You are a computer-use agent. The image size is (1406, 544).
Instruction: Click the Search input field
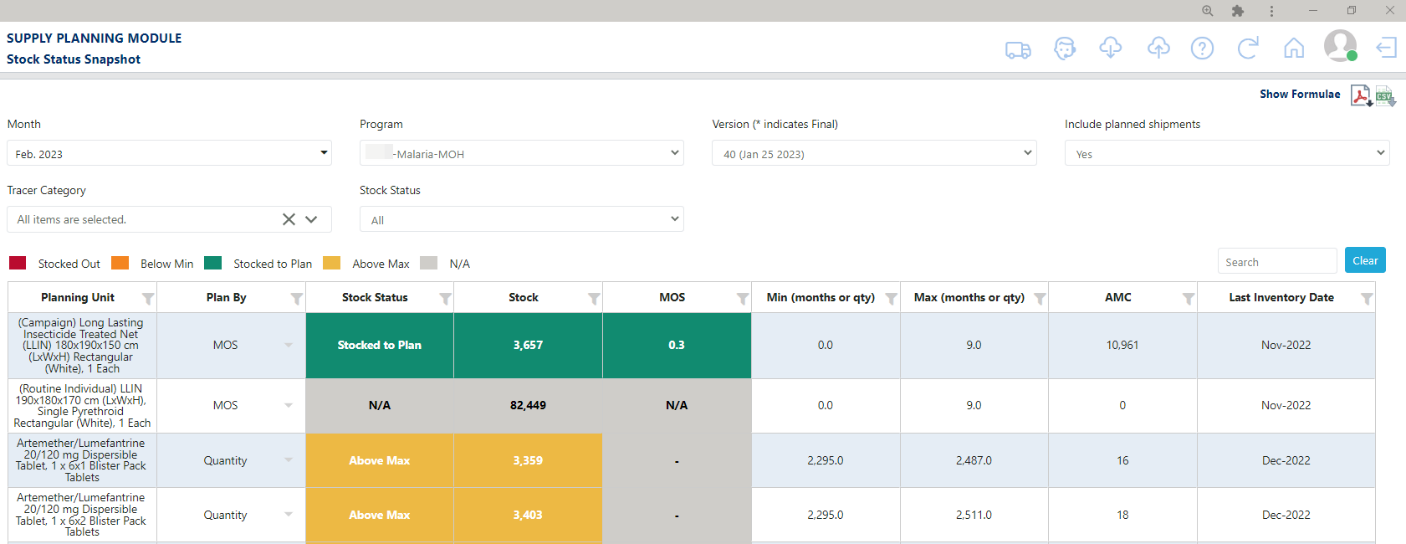click(1277, 261)
